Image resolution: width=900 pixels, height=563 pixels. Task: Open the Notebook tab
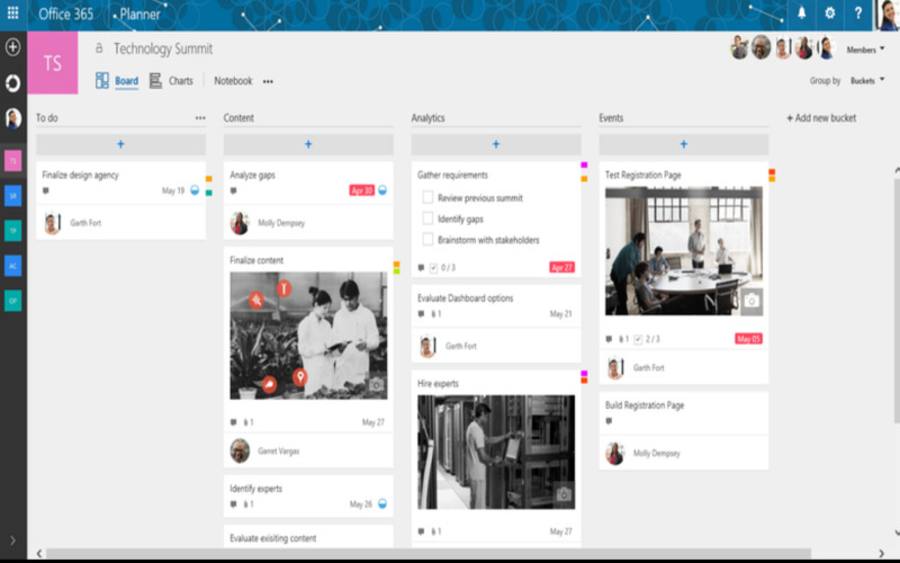(233, 81)
